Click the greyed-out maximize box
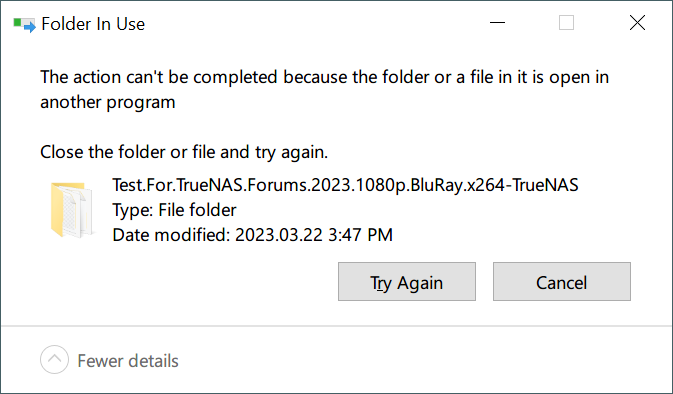Image resolution: width=673 pixels, height=394 pixels. pos(567,23)
